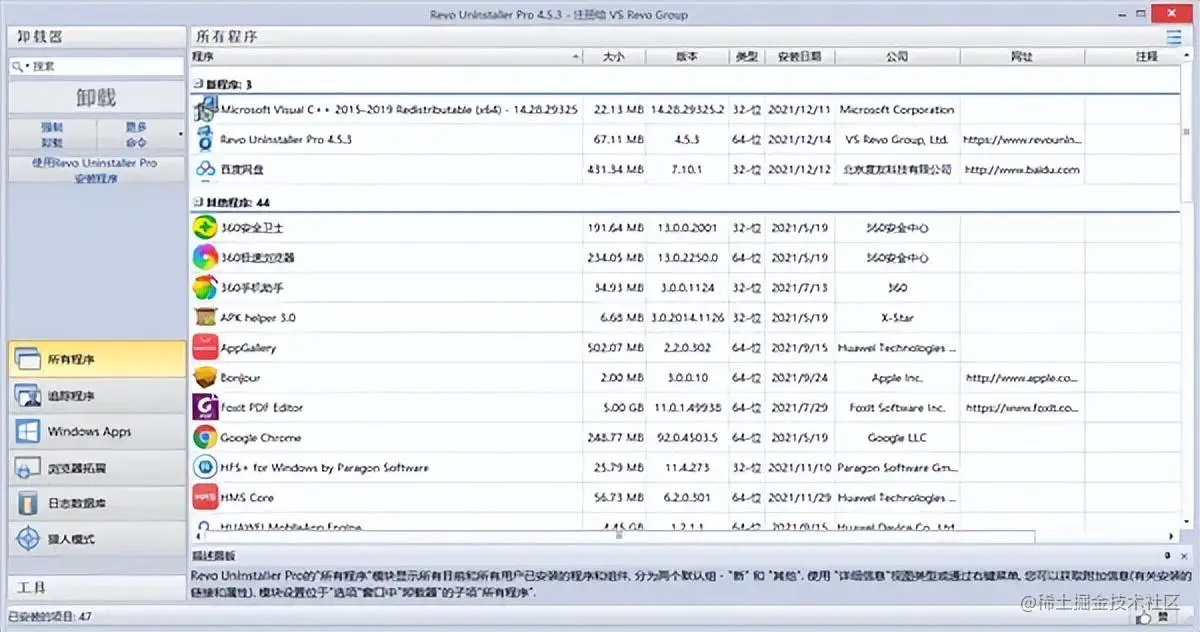Sort by the 网址 column header
This screenshot has width=1200, height=632.
[x=1022, y=57]
